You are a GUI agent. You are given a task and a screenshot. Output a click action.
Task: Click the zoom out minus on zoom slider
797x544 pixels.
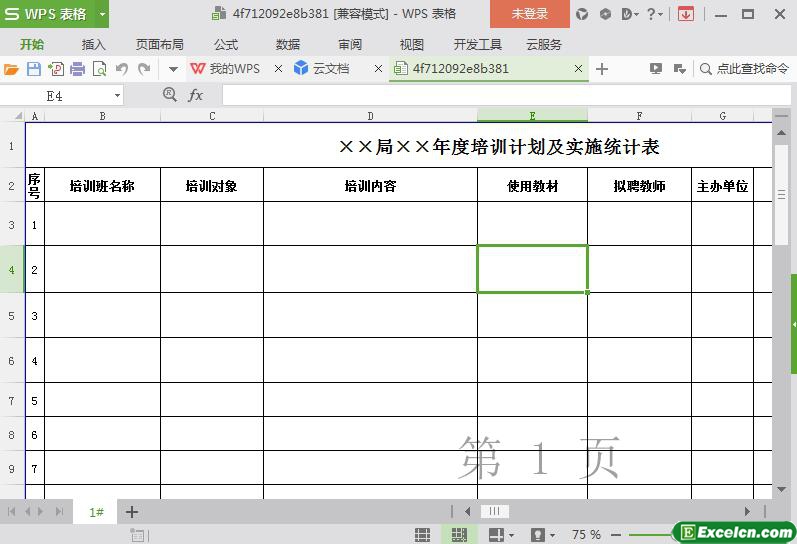point(616,535)
